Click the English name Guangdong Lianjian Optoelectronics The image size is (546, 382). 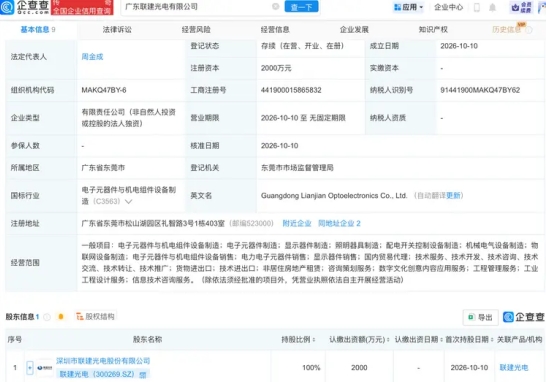coord(334,195)
